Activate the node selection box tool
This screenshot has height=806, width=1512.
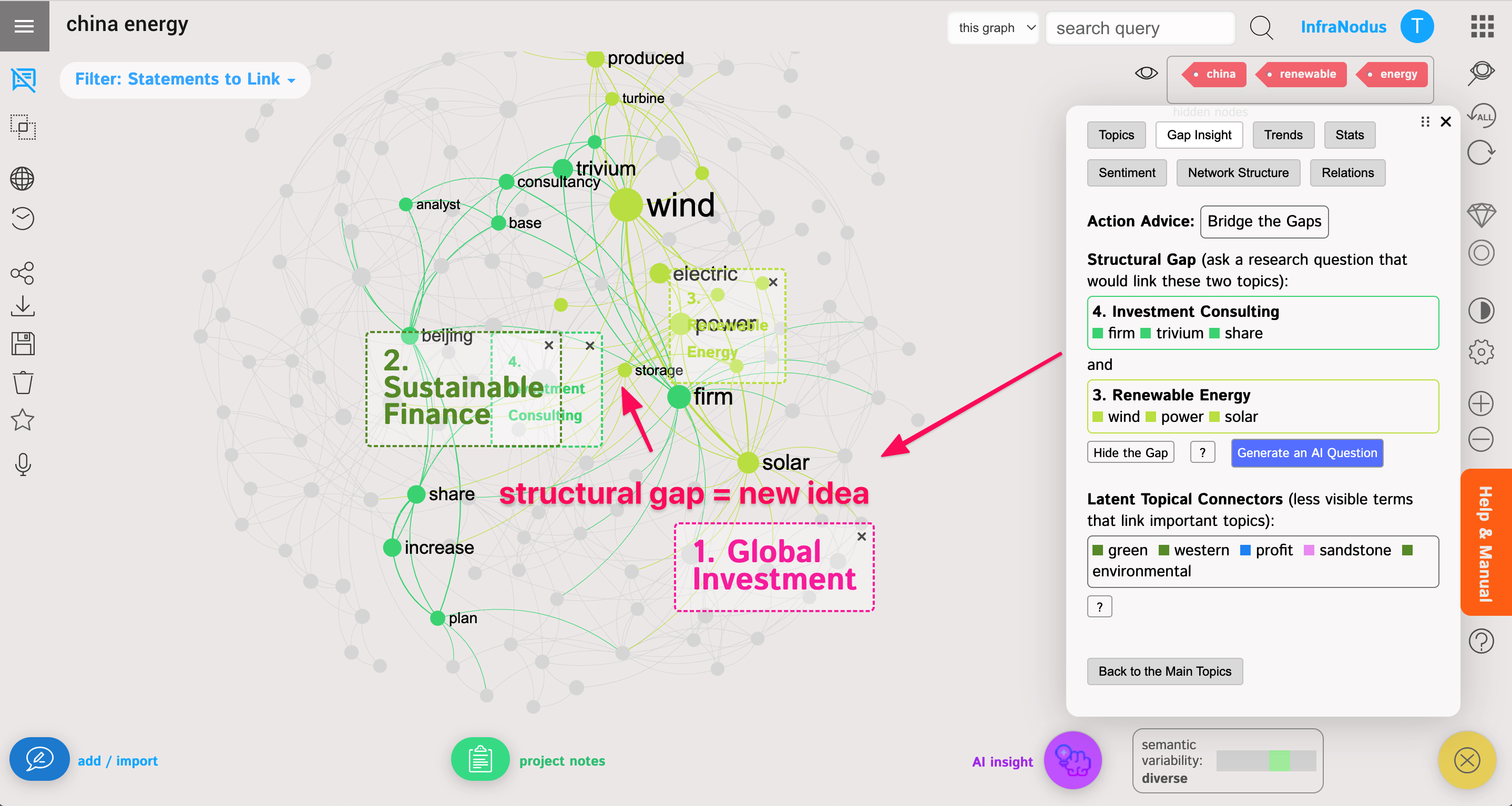pos(24,127)
